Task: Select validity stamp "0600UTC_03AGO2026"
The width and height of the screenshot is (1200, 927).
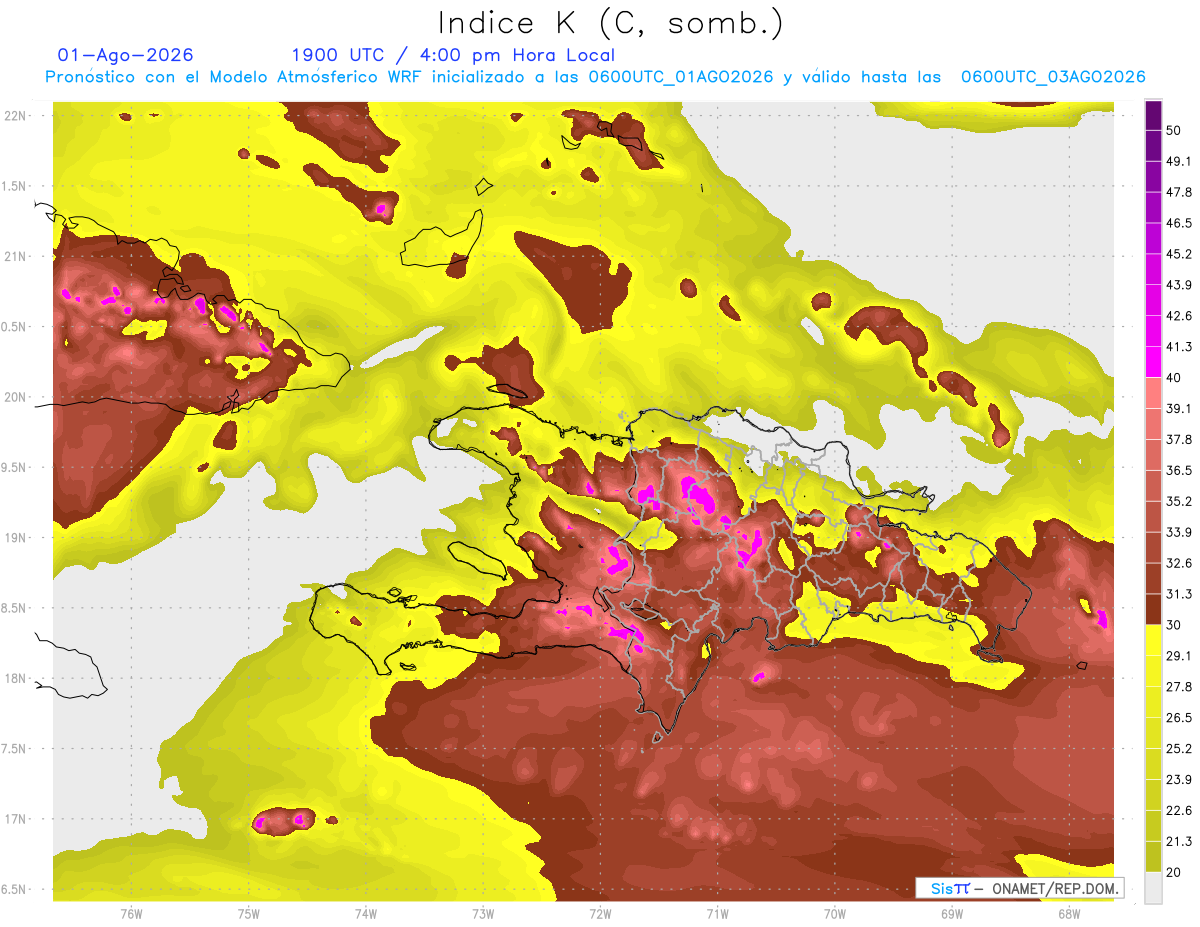Action: pyautogui.click(x=1053, y=77)
